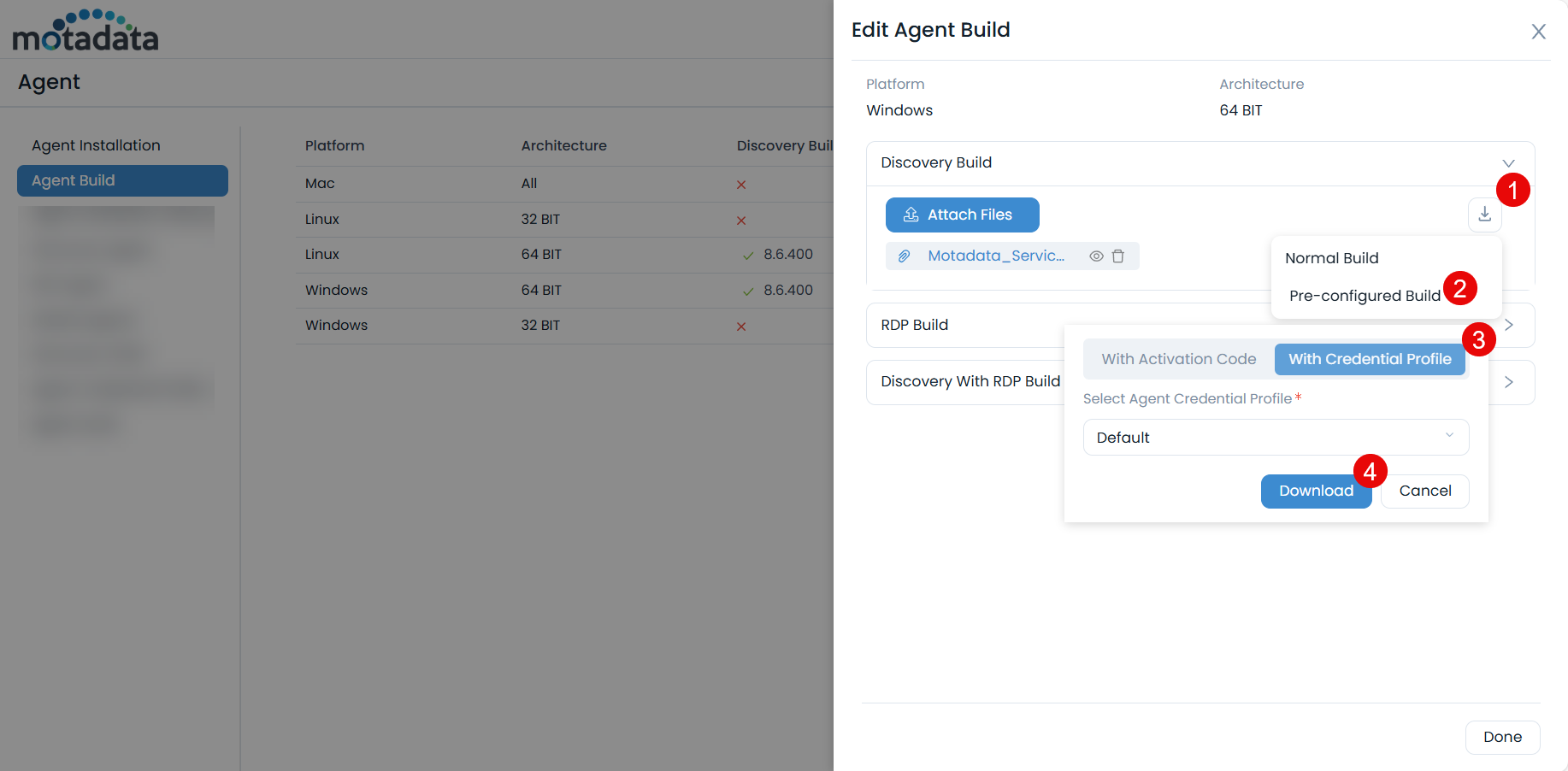Choose Normal Build from the menu
Screen dimensions: 1568x771
tap(1331, 257)
